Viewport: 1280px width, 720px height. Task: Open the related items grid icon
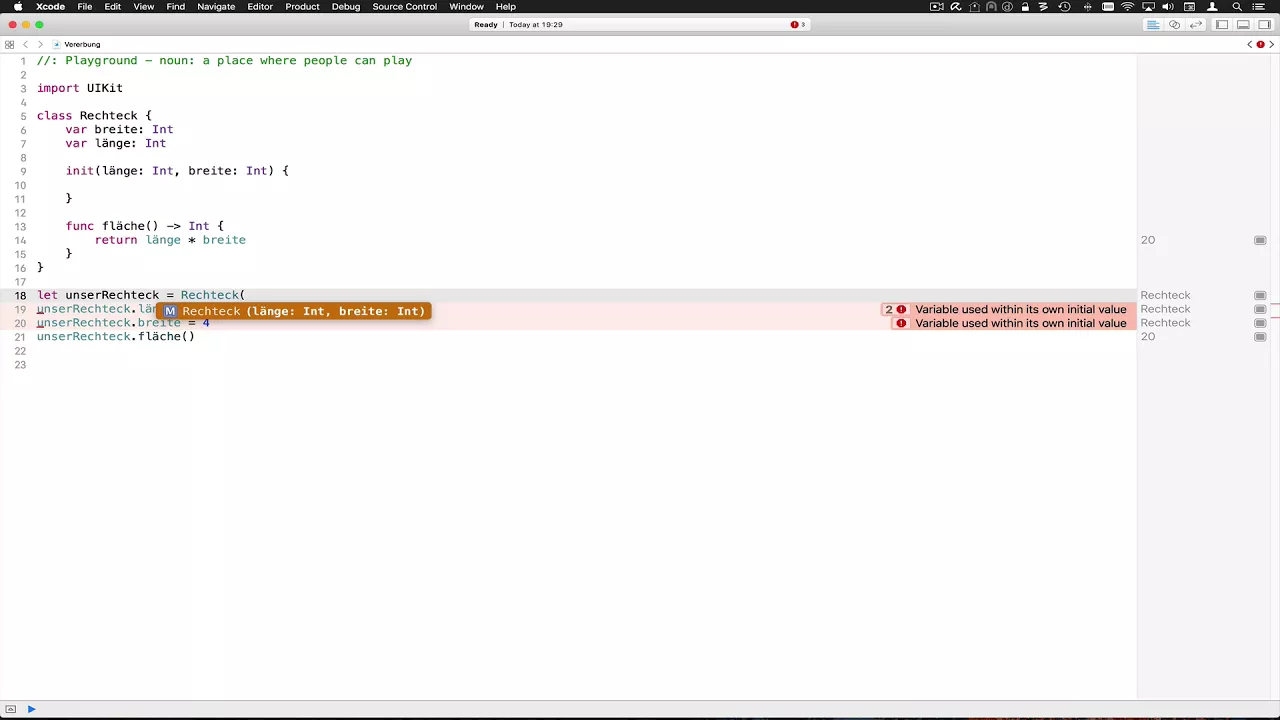(x=10, y=44)
